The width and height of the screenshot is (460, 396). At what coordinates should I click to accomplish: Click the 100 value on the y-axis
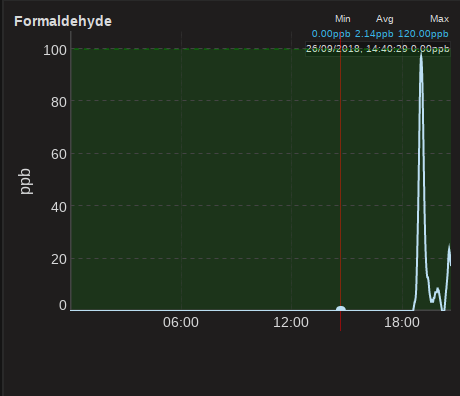tap(55, 50)
